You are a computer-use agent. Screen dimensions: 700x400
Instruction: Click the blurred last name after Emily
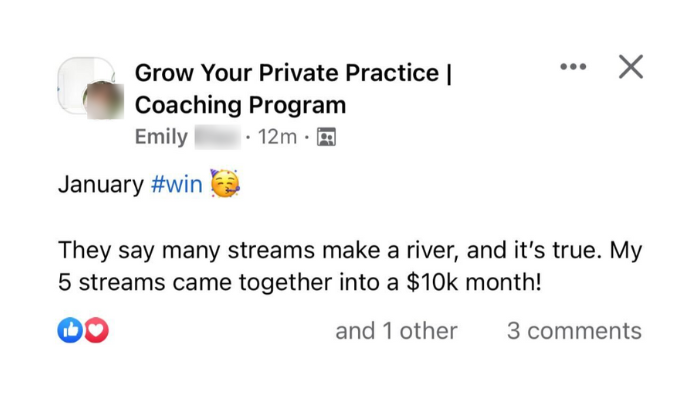pos(217,137)
